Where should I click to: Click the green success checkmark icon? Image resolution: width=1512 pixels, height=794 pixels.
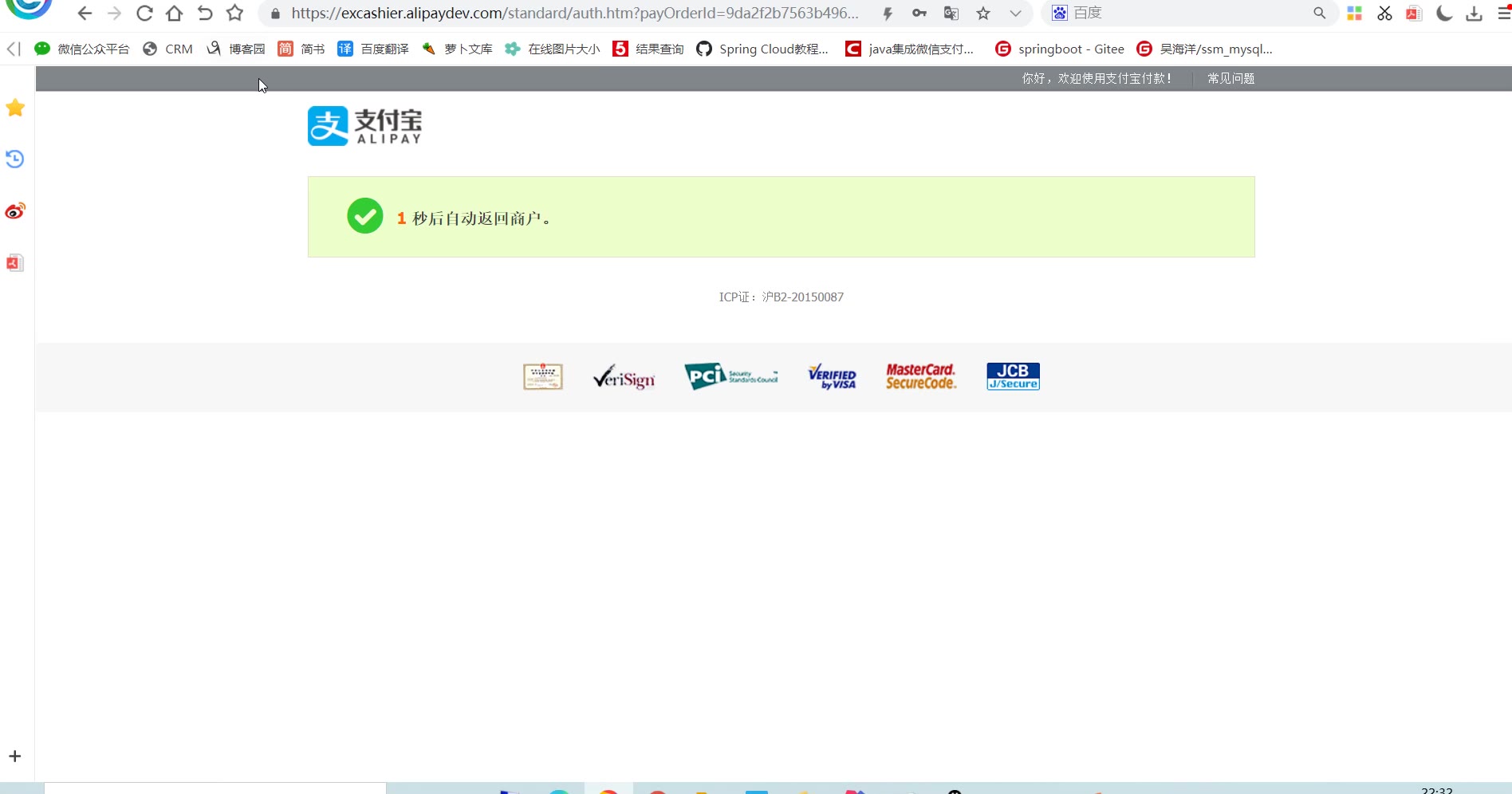point(365,216)
